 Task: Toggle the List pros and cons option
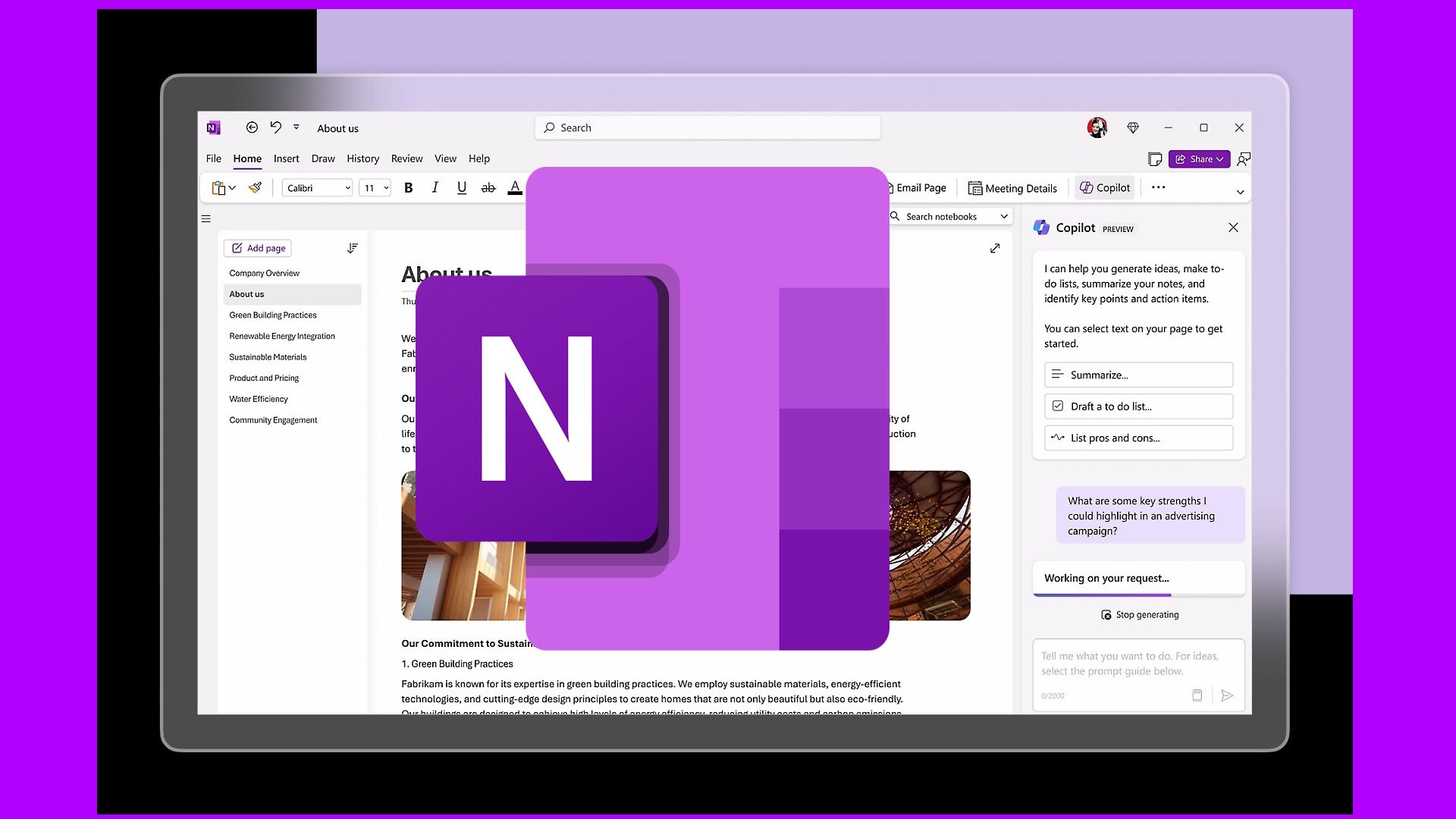point(1138,437)
